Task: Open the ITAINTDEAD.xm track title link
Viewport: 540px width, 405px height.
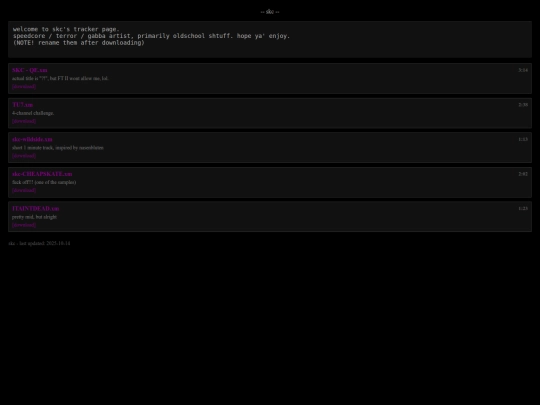Action: tap(35, 209)
